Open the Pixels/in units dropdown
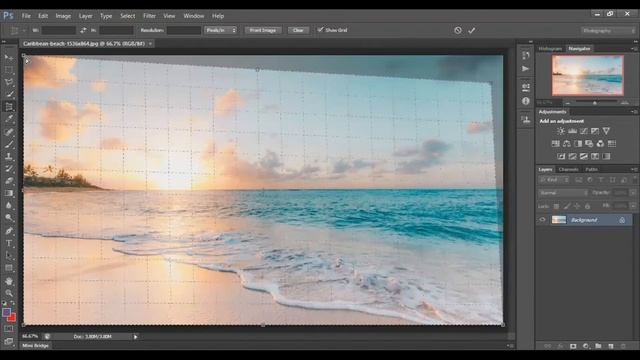Screen dimensions: 640x360 click(220, 30)
